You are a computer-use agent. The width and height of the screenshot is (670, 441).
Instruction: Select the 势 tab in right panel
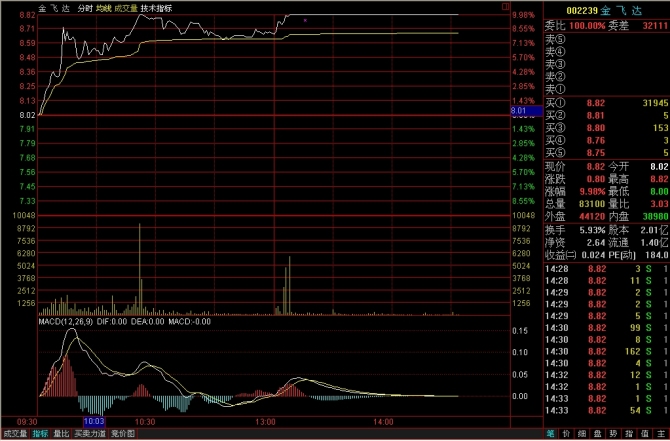coord(615,434)
